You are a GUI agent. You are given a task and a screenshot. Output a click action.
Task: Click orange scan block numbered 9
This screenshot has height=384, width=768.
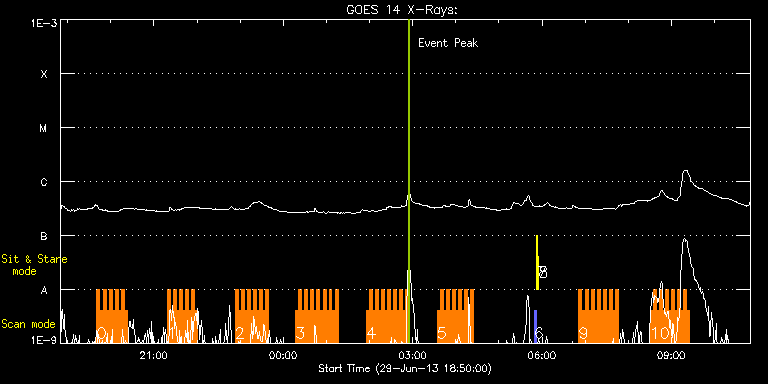click(x=598, y=316)
